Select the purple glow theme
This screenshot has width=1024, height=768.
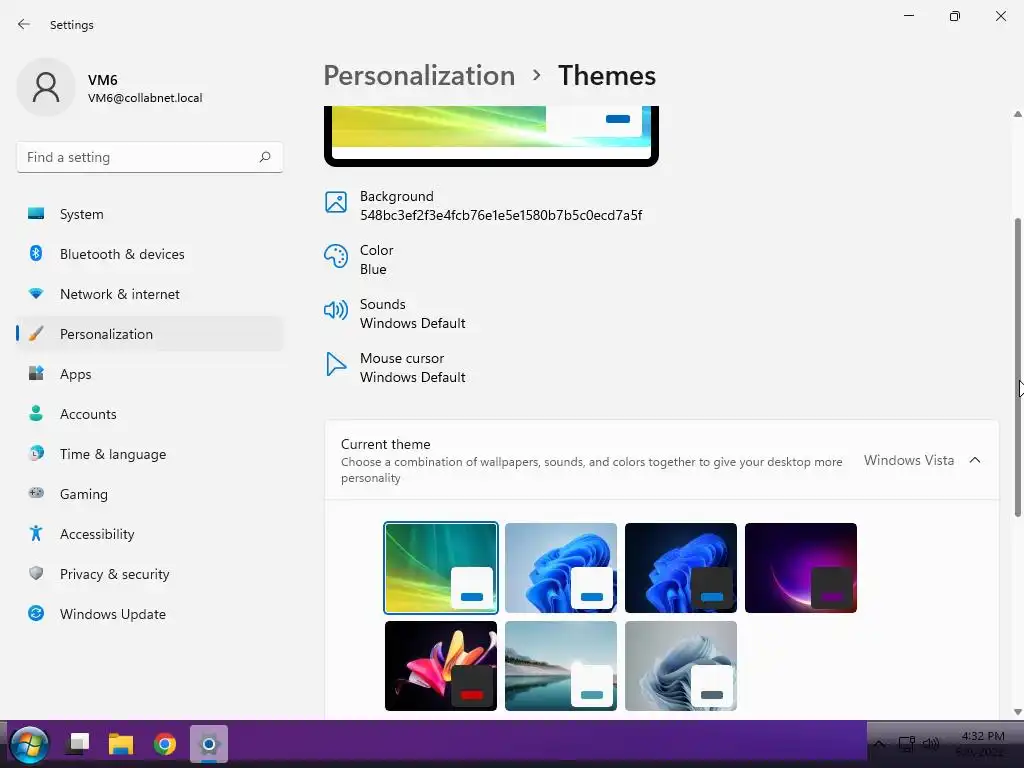[801, 568]
